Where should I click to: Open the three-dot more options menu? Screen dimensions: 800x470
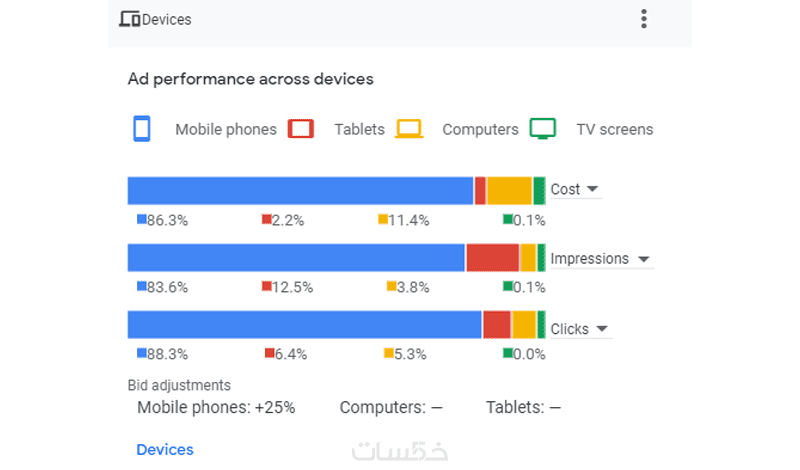click(x=644, y=19)
